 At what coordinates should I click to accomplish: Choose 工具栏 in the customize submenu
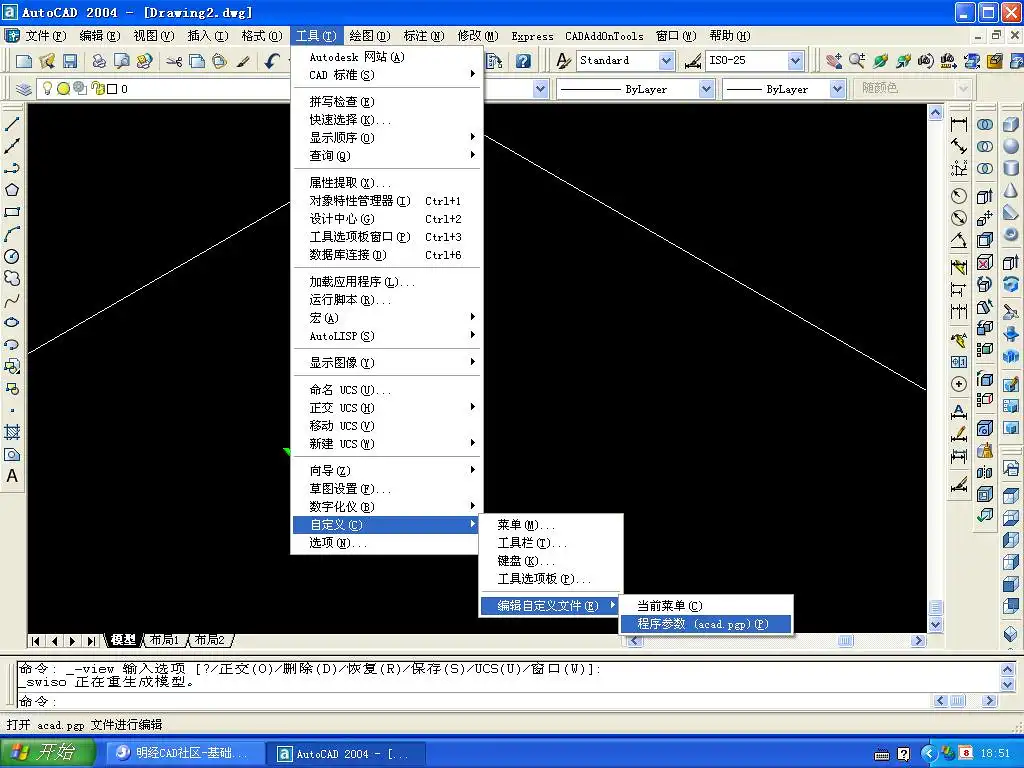pos(551,543)
